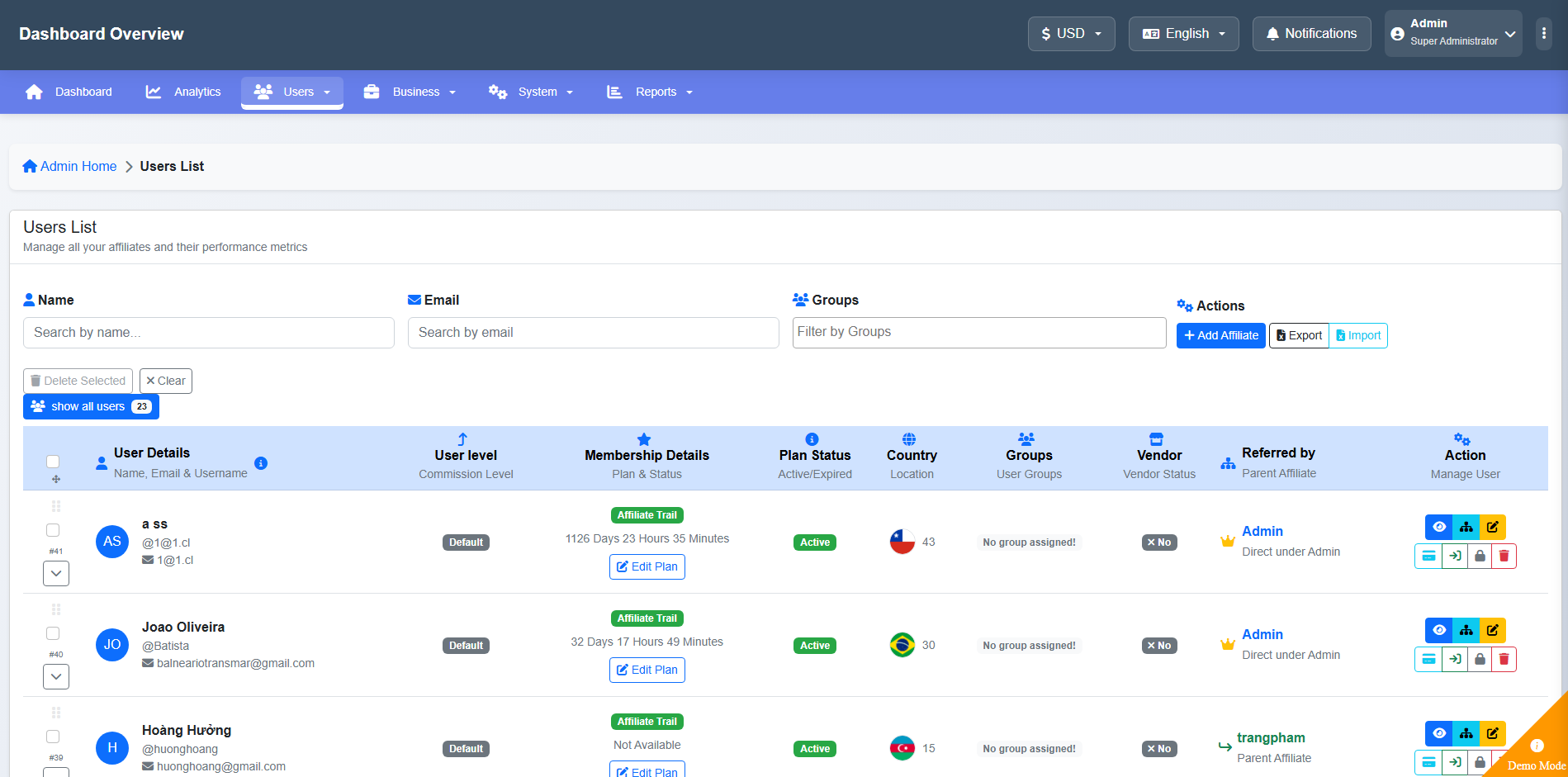
Task: Log in as Joao Oliveira
Action: click(1455, 659)
